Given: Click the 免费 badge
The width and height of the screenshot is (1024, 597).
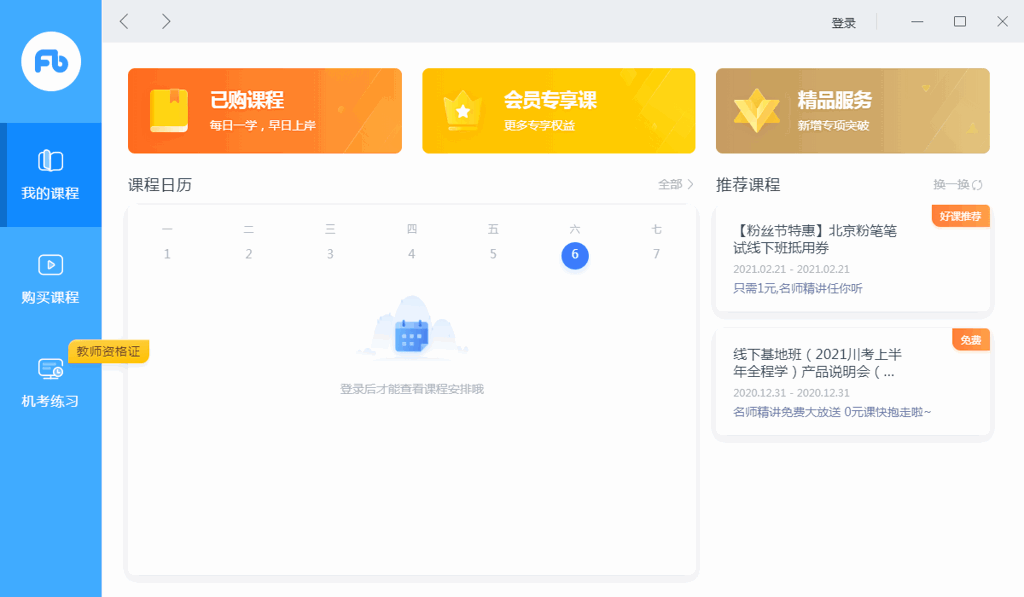Looking at the screenshot, I should pos(970,340).
